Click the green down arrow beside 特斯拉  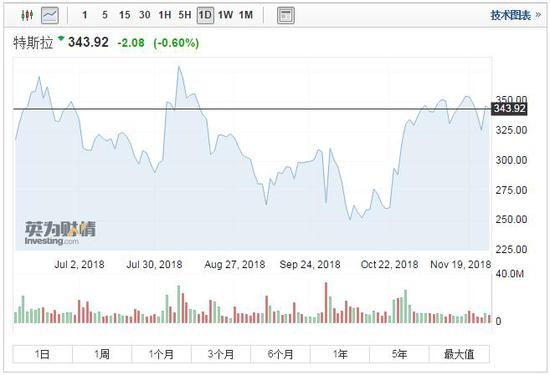(x=61, y=38)
